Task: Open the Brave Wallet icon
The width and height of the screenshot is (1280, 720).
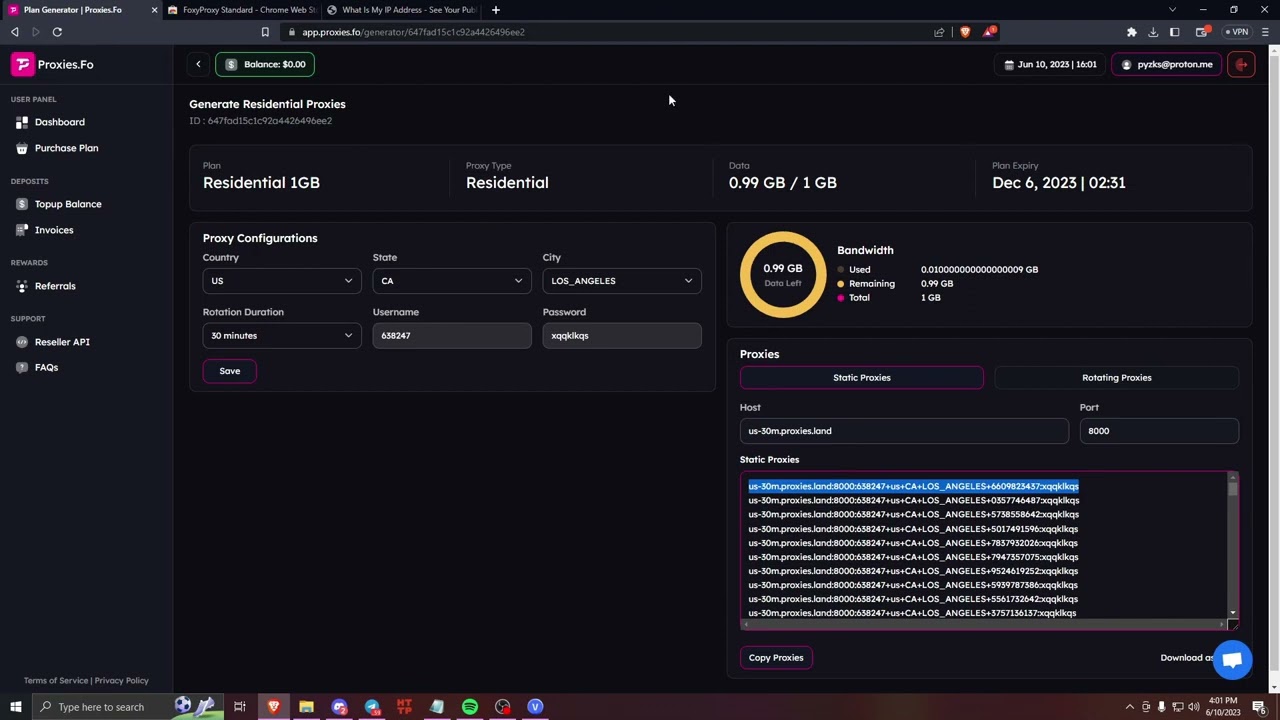Action: tap(1202, 32)
